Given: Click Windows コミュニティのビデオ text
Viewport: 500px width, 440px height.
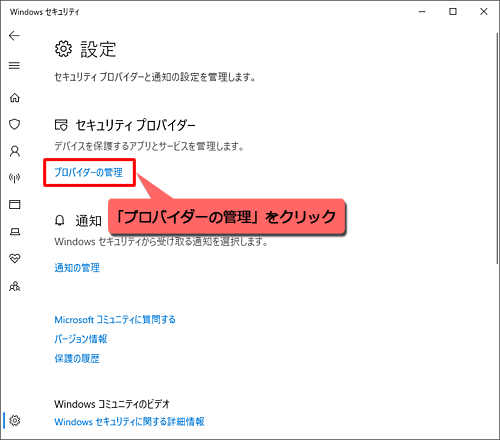Looking at the screenshot, I should tap(112, 404).
